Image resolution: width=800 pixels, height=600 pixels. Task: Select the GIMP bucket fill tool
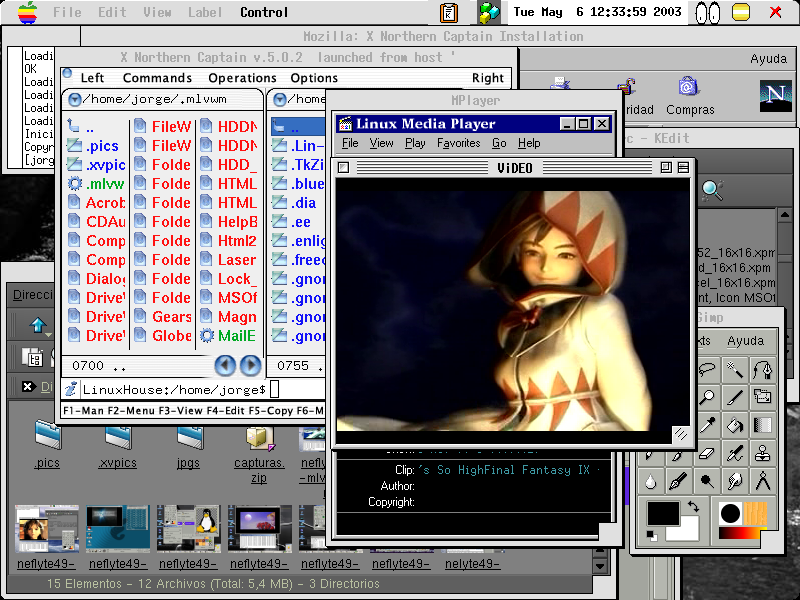coord(735,424)
